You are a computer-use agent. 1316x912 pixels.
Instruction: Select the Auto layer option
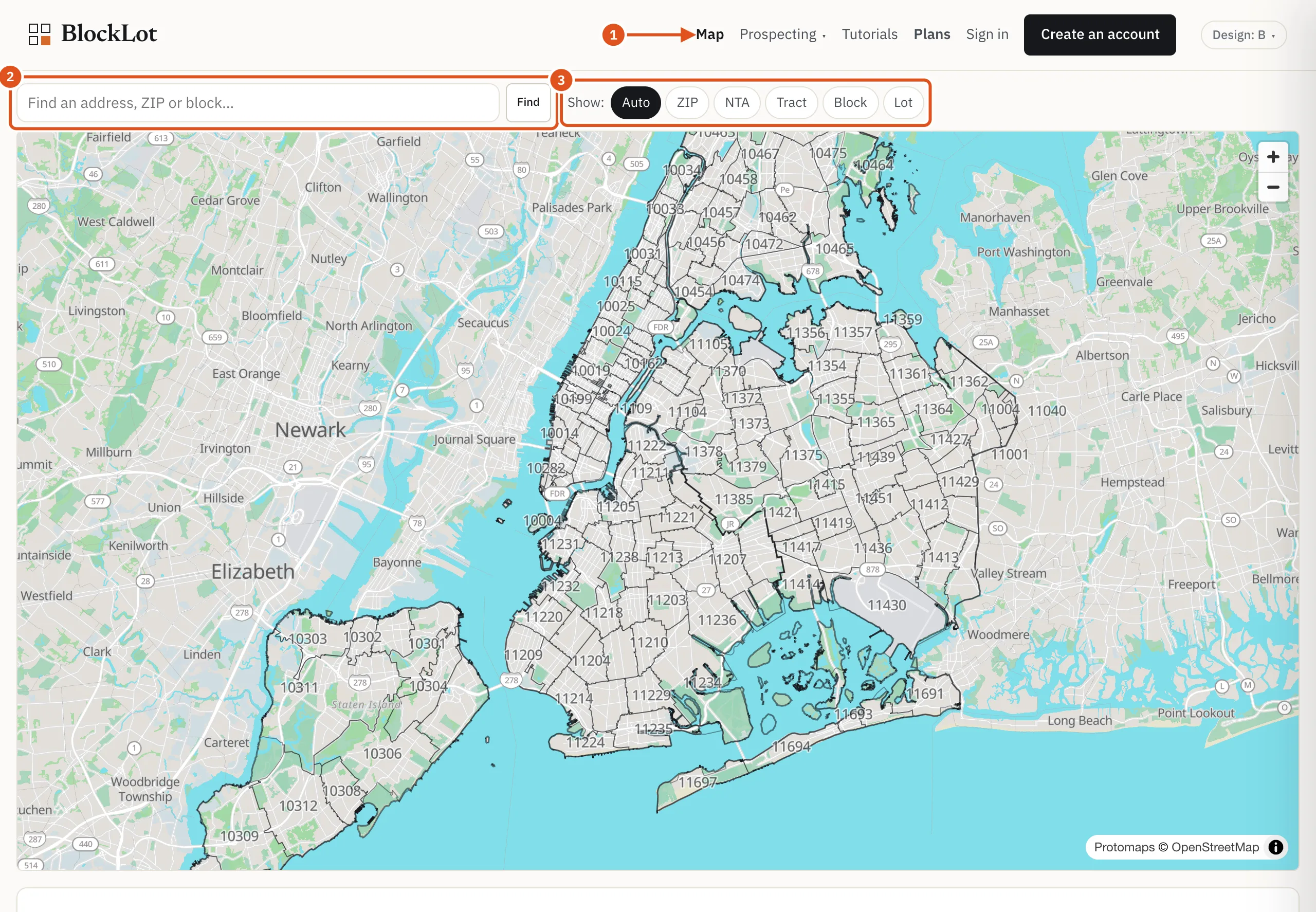click(635, 103)
